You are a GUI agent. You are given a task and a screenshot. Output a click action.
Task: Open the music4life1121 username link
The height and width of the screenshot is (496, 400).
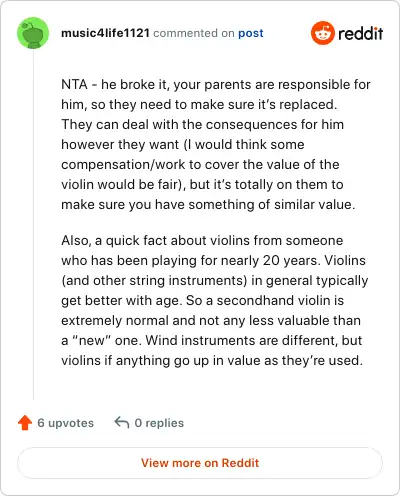tap(105, 33)
